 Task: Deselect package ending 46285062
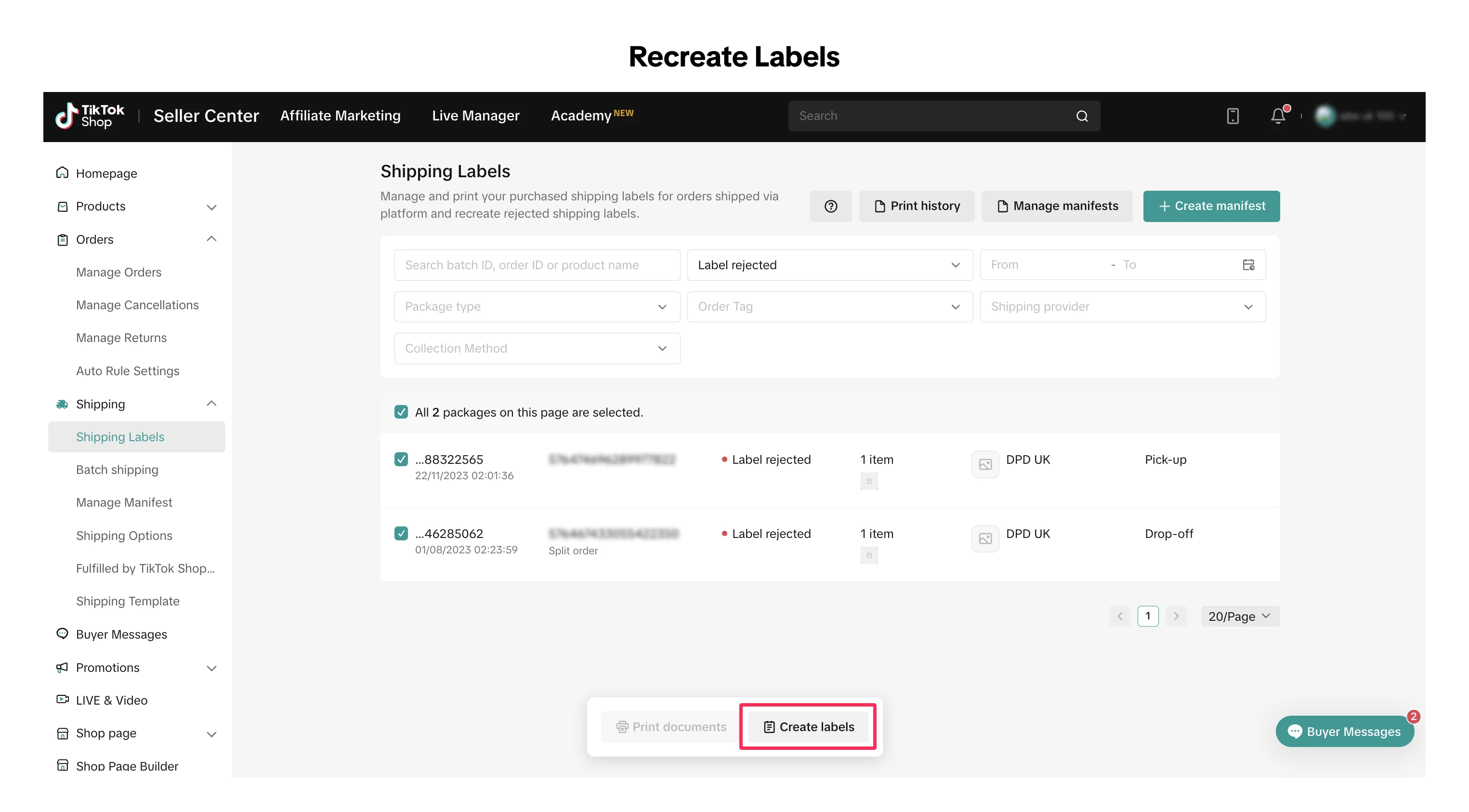tap(401, 534)
